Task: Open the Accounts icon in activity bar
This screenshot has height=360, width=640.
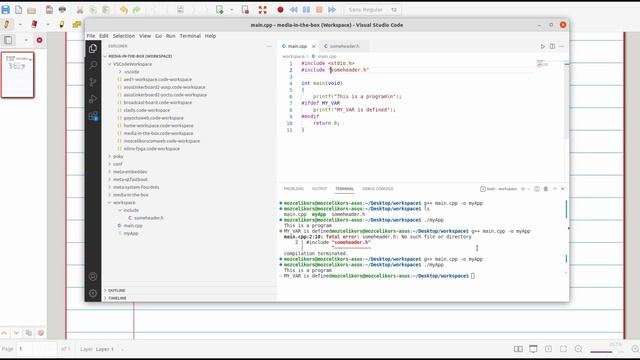Action: (93, 276)
